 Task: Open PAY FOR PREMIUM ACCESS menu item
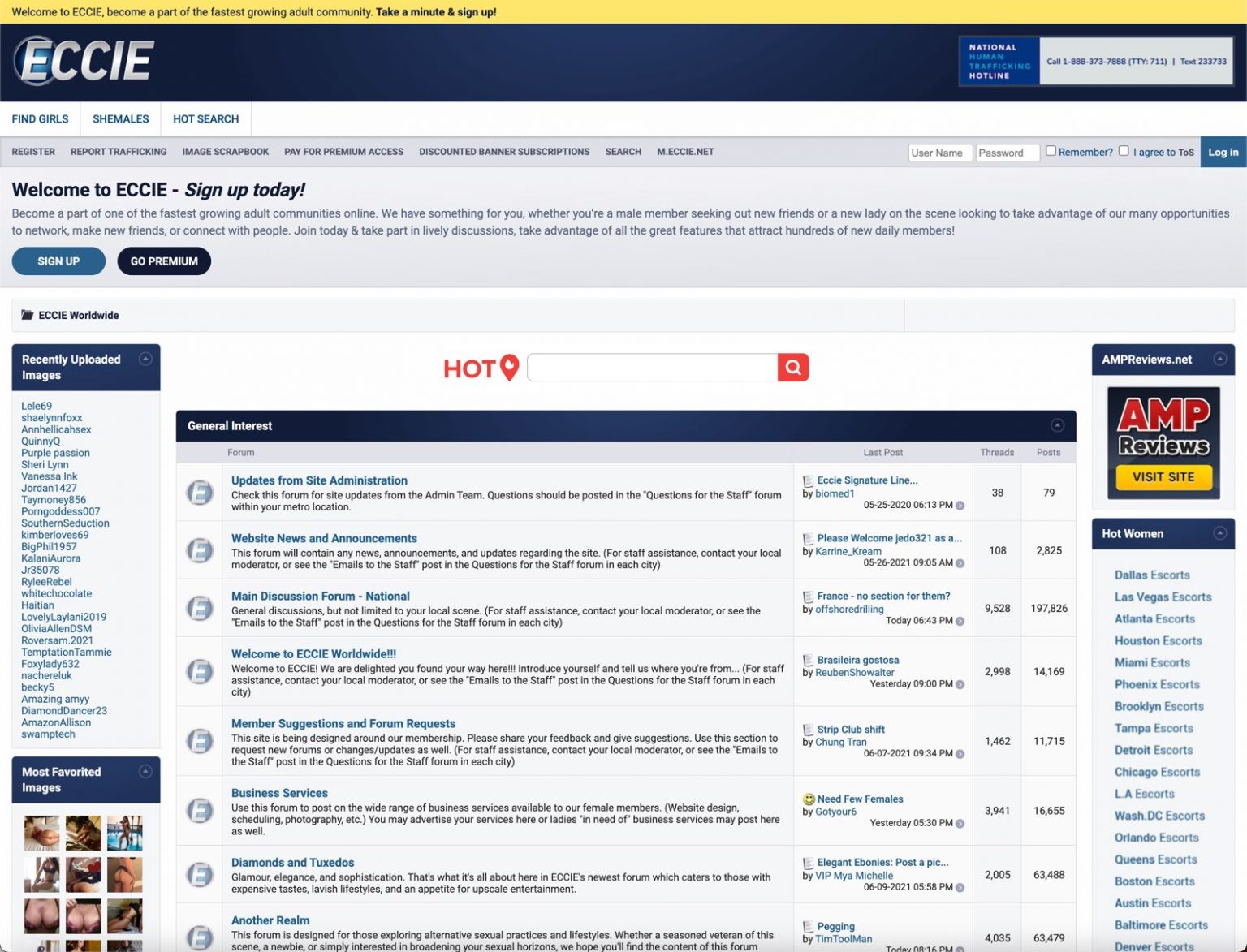pos(344,152)
